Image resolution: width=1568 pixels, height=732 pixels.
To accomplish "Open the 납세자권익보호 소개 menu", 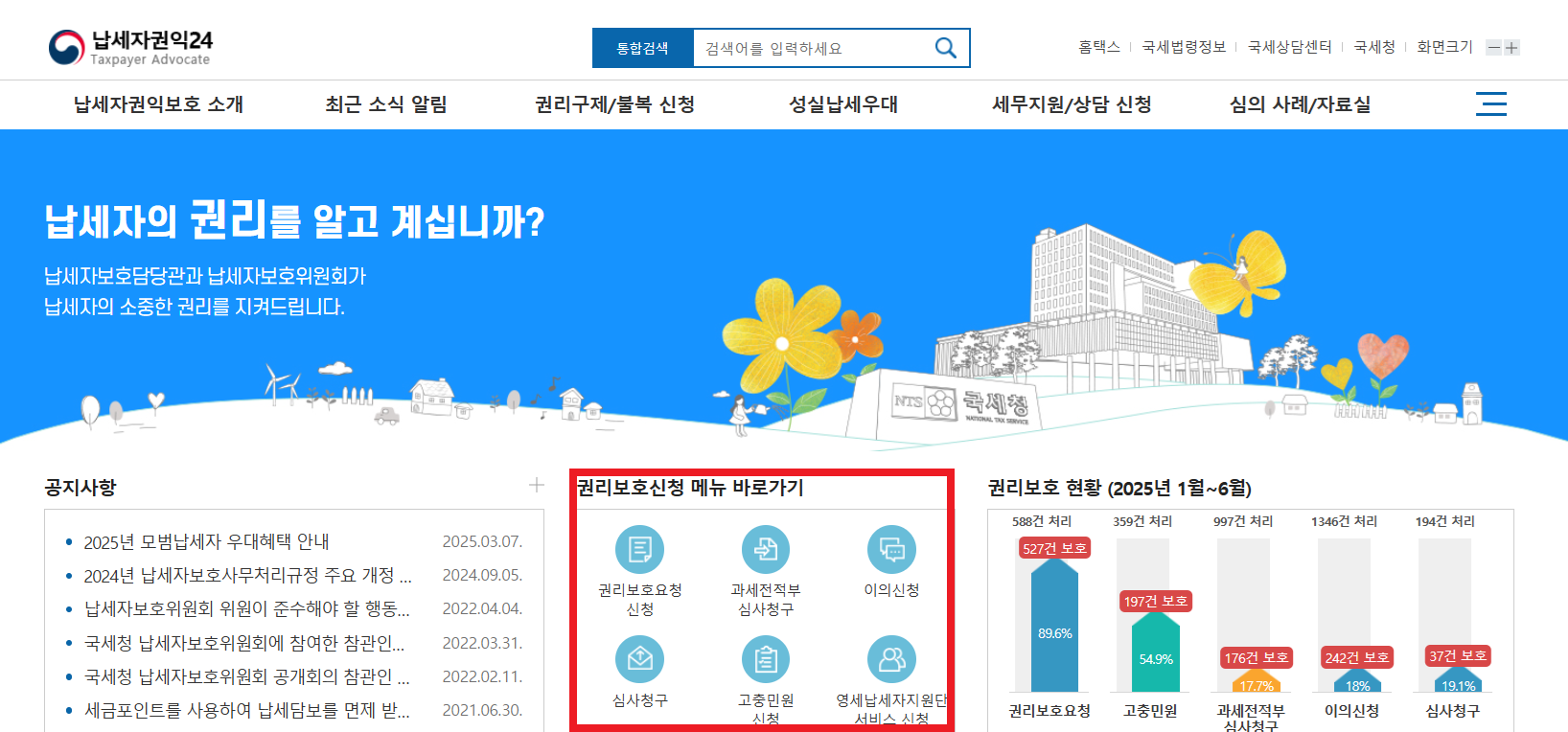I will pyautogui.click(x=159, y=104).
